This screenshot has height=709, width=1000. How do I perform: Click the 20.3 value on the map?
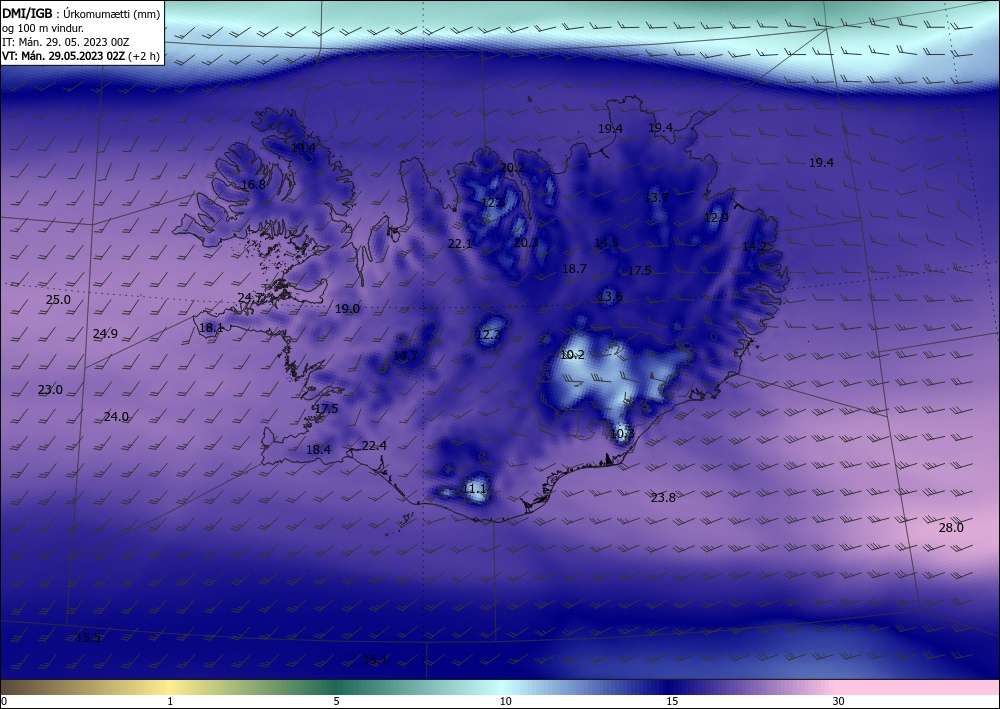pyautogui.click(x=526, y=242)
